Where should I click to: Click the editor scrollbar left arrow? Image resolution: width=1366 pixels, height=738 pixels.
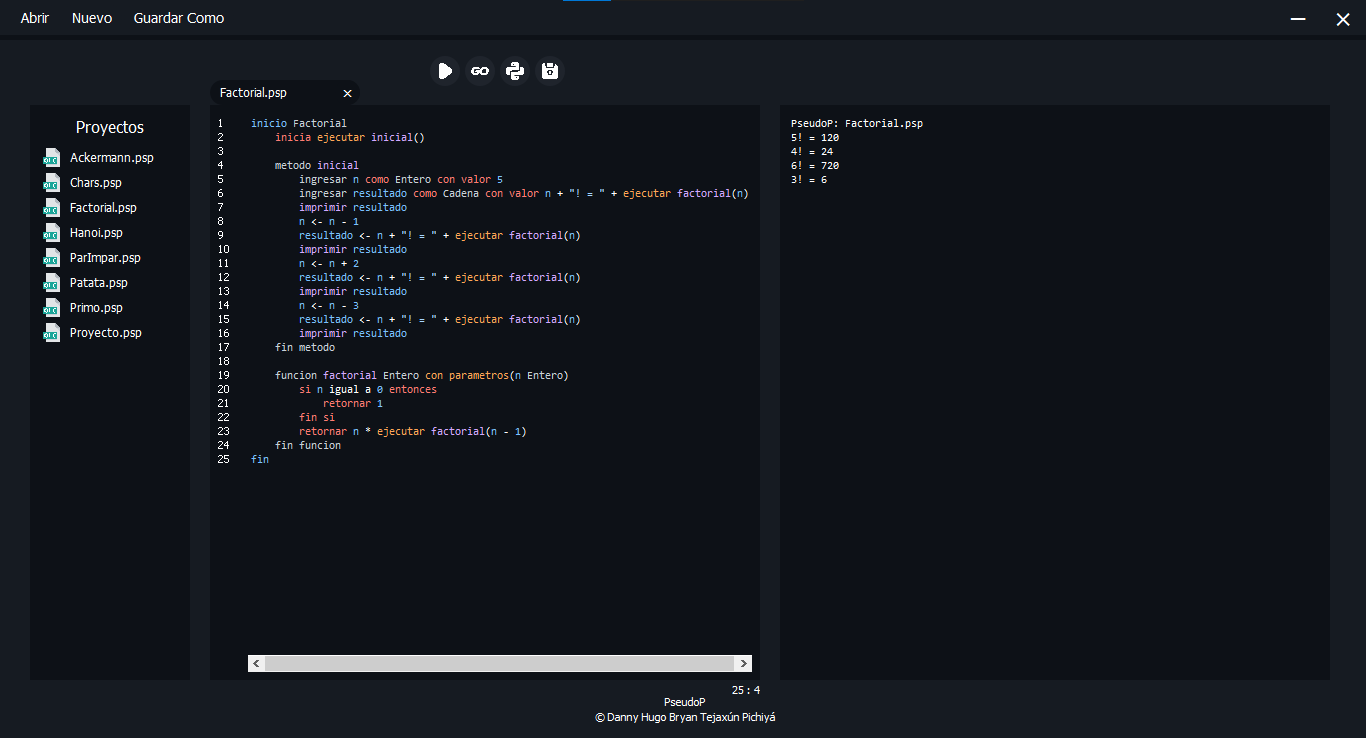coord(256,663)
